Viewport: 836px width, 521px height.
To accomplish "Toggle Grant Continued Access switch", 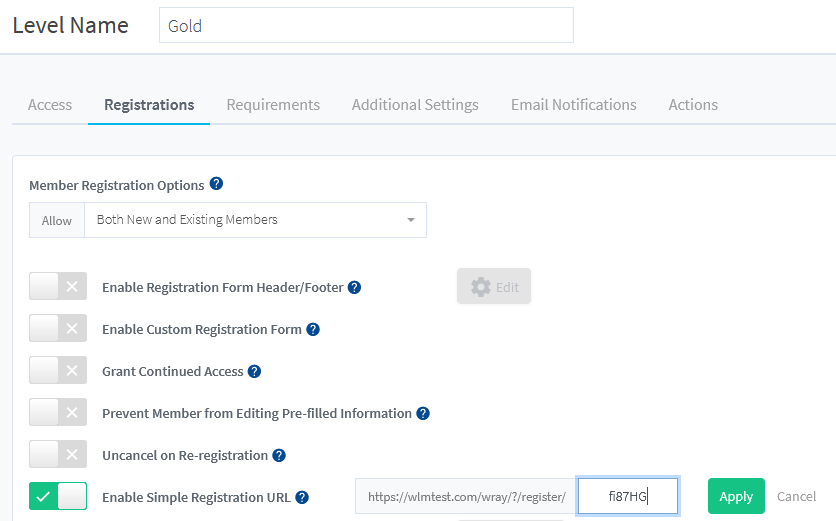I will click(58, 371).
